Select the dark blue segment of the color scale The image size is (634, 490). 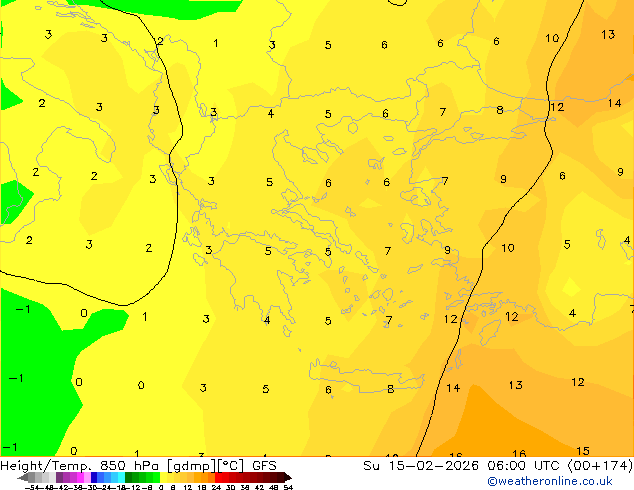[x=94, y=477]
